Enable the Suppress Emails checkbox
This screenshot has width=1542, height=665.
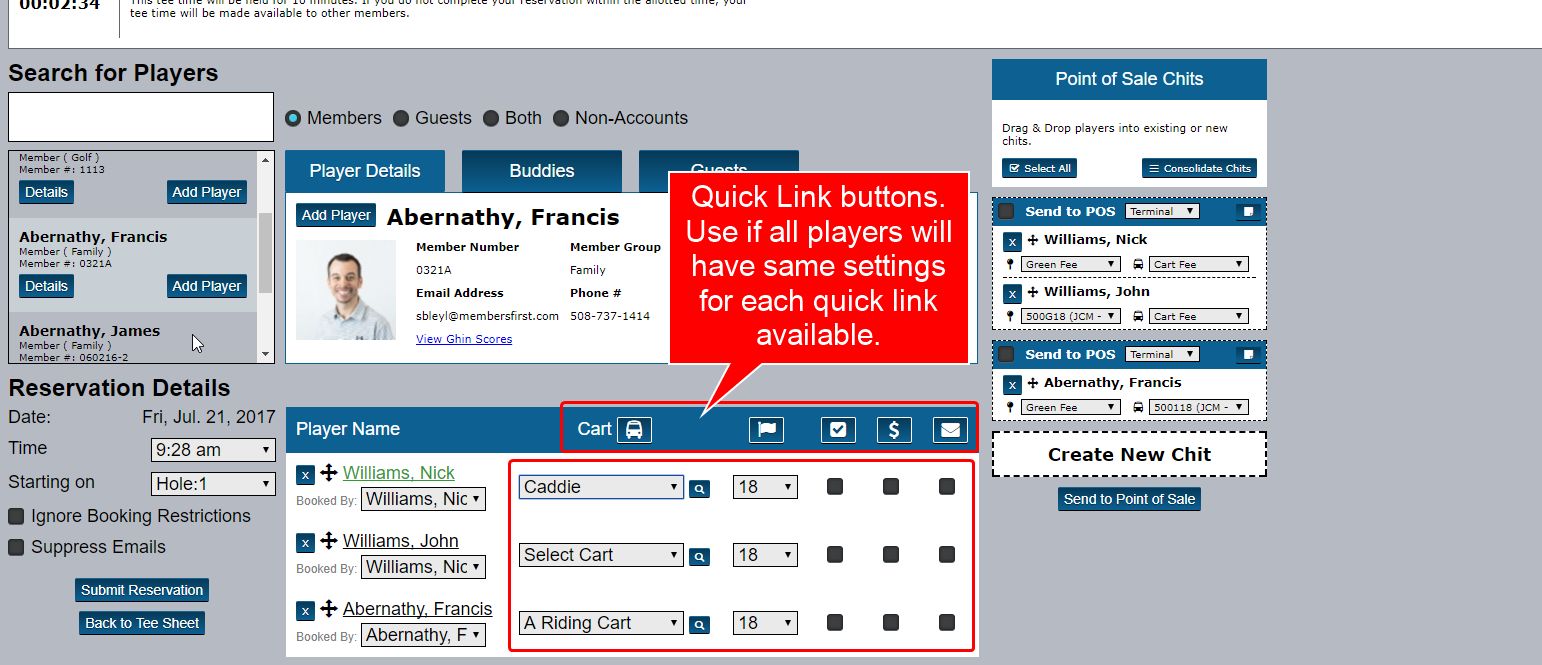(16, 547)
